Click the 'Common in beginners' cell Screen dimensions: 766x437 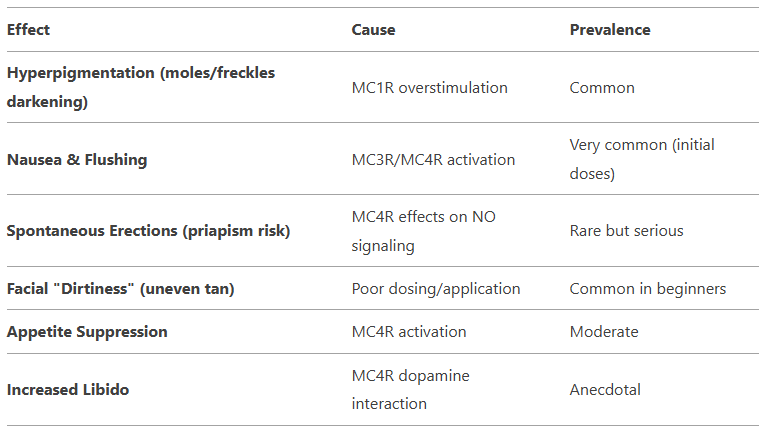click(x=647, y=289)
